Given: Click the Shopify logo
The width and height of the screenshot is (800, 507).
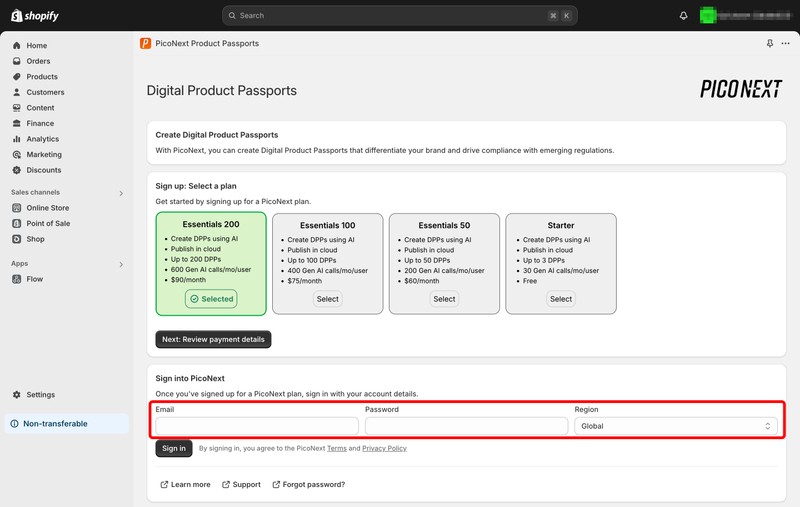Looking at the screenshot, I should coord(35,15).
